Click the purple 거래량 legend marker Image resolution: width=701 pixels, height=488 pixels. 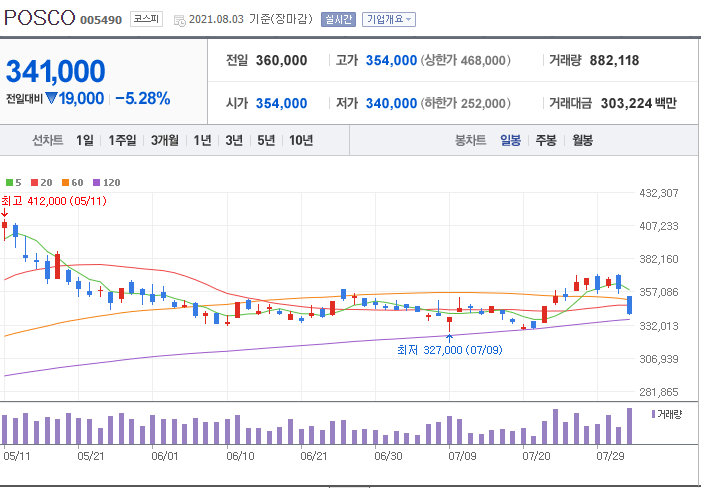654,414
